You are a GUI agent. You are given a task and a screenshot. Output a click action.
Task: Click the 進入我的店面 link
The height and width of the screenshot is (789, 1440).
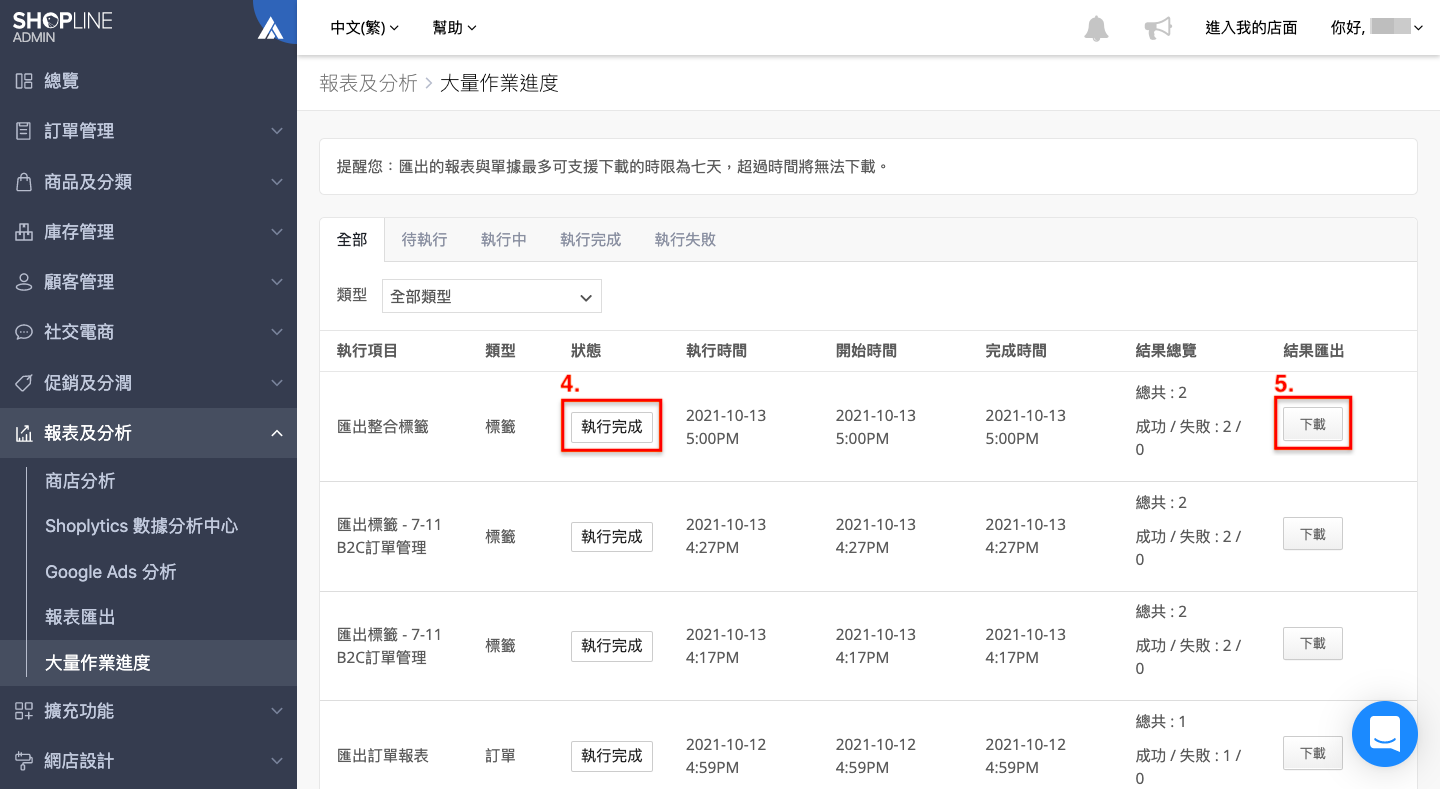[1251, 28]
